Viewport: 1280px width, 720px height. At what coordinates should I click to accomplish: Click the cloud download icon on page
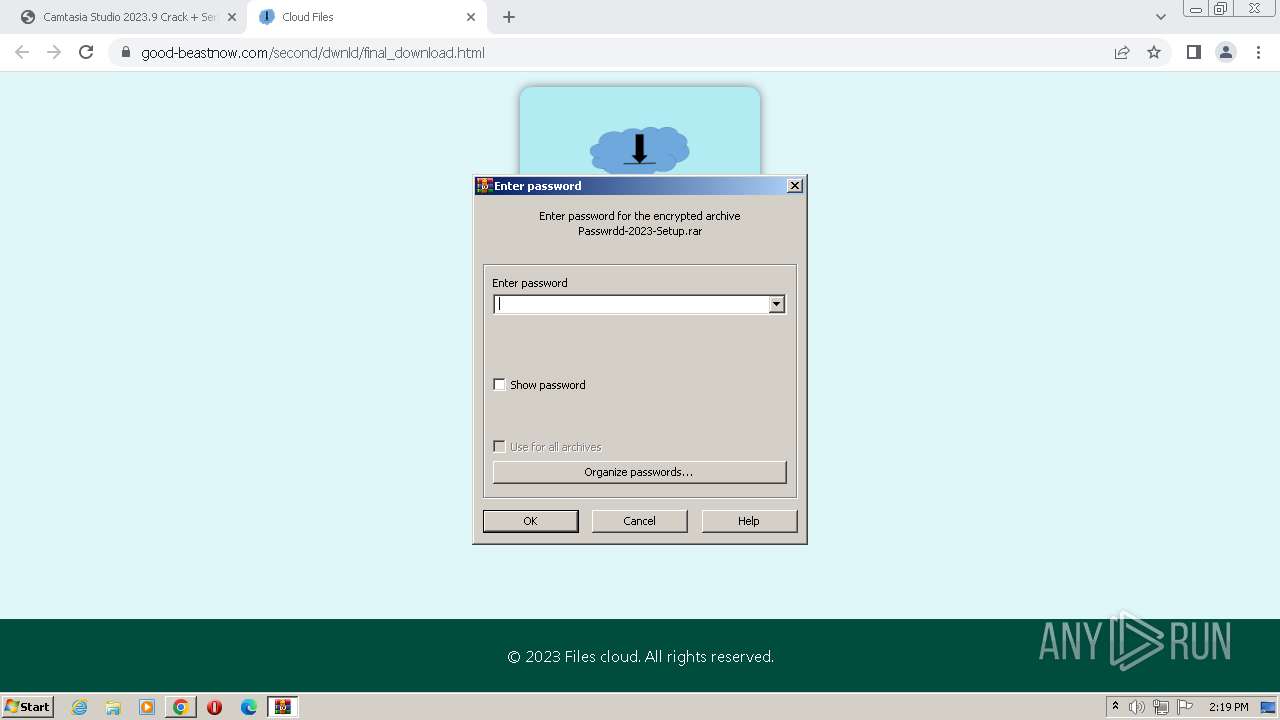click(640, 150)
